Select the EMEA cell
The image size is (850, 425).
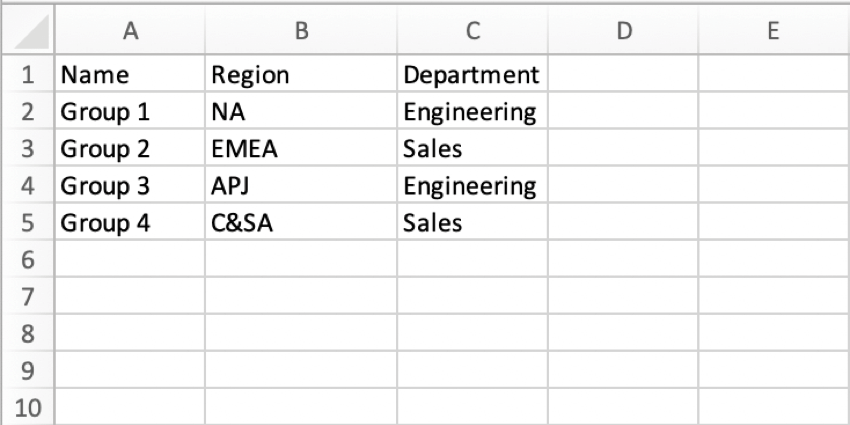pyautogui.click(x=300, y=149)
